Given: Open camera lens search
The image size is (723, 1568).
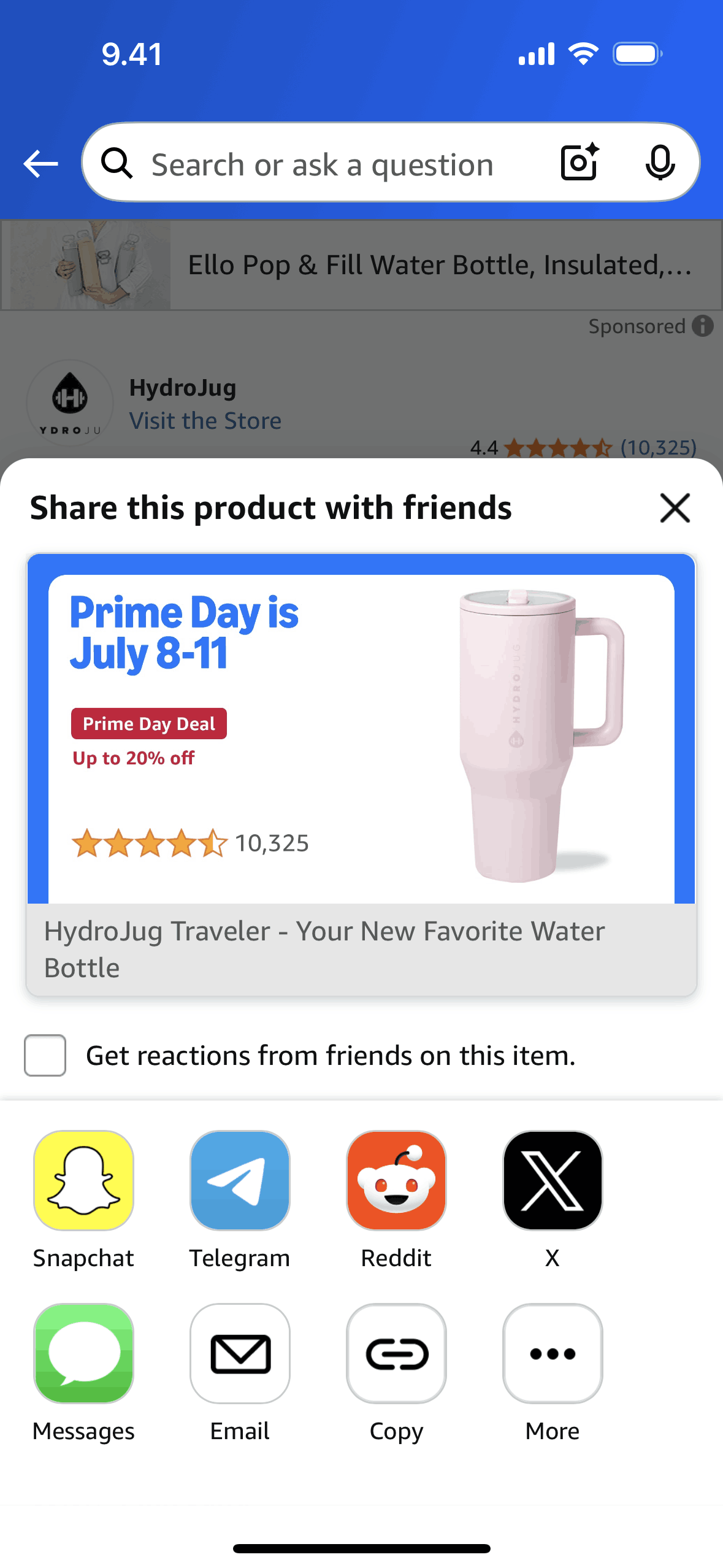Looking at the screenshot, I should (x=580, y=163).
